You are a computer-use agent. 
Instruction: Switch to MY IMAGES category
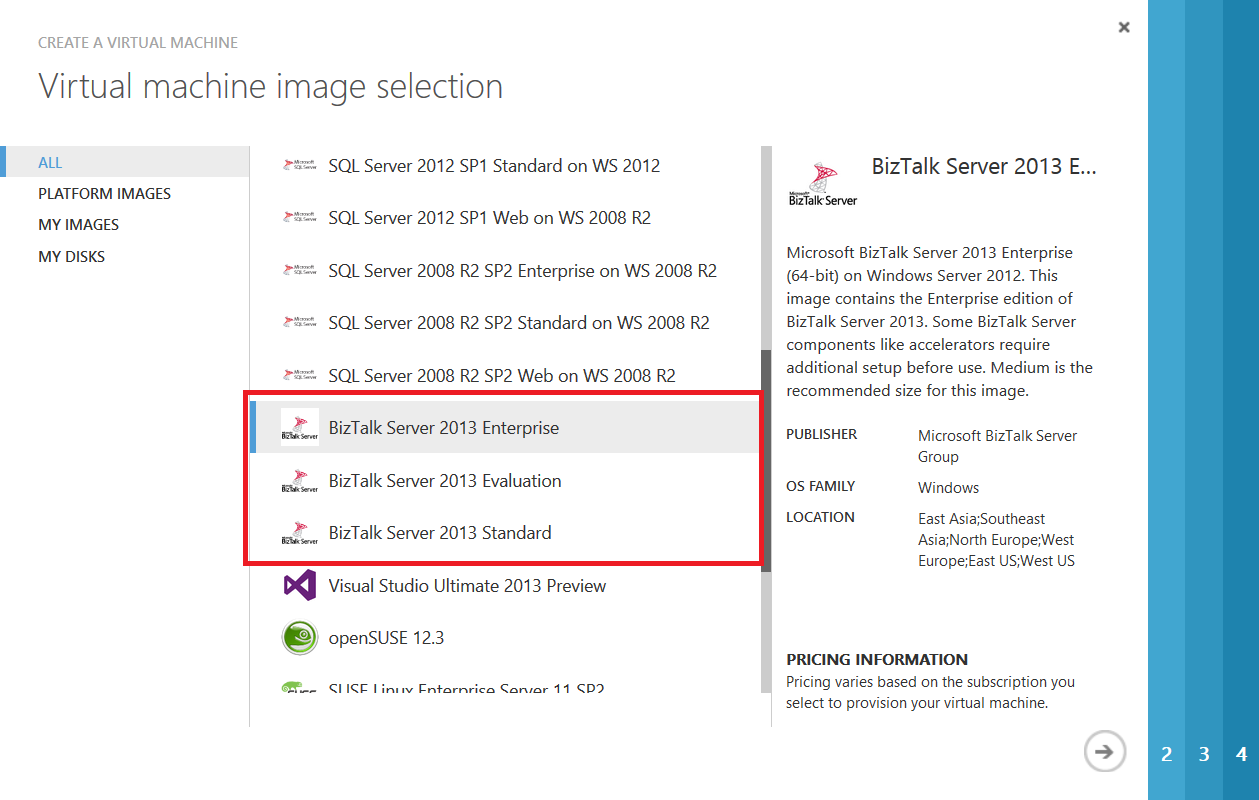[x=78, y=225]
